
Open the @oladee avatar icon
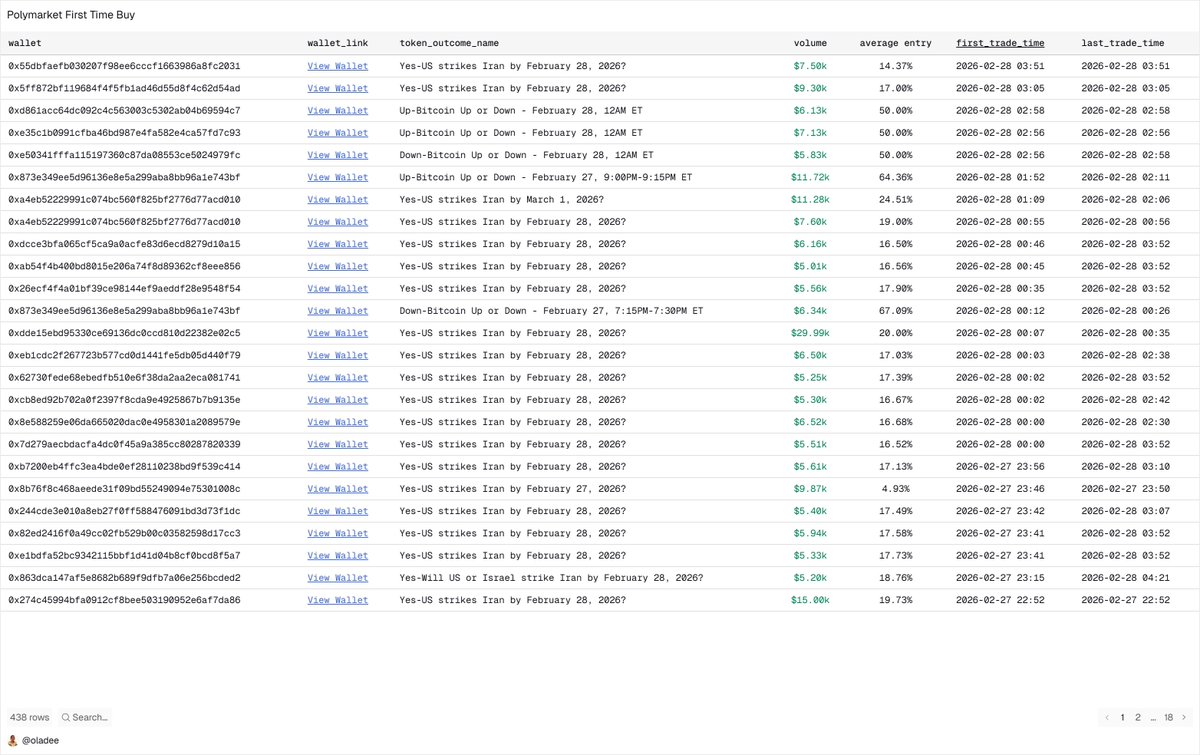coord(12,741)
